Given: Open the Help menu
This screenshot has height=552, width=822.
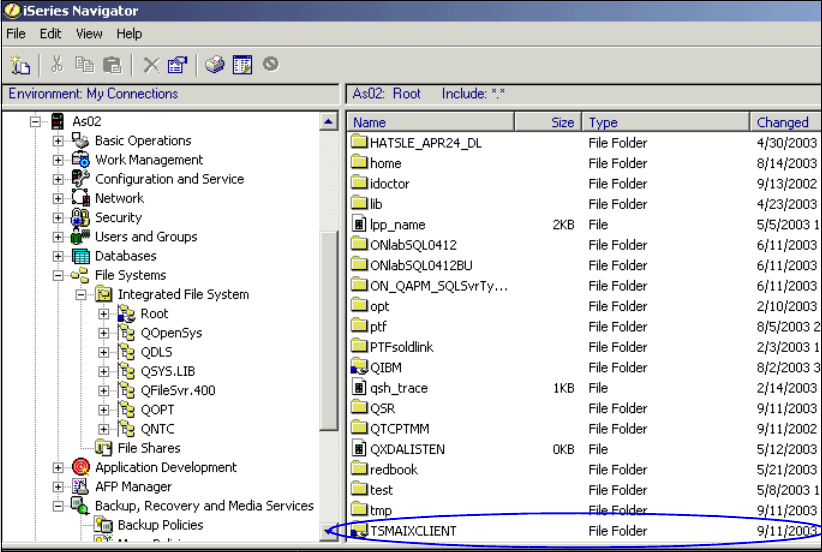Looking at the screenshot, I should 129,34.
